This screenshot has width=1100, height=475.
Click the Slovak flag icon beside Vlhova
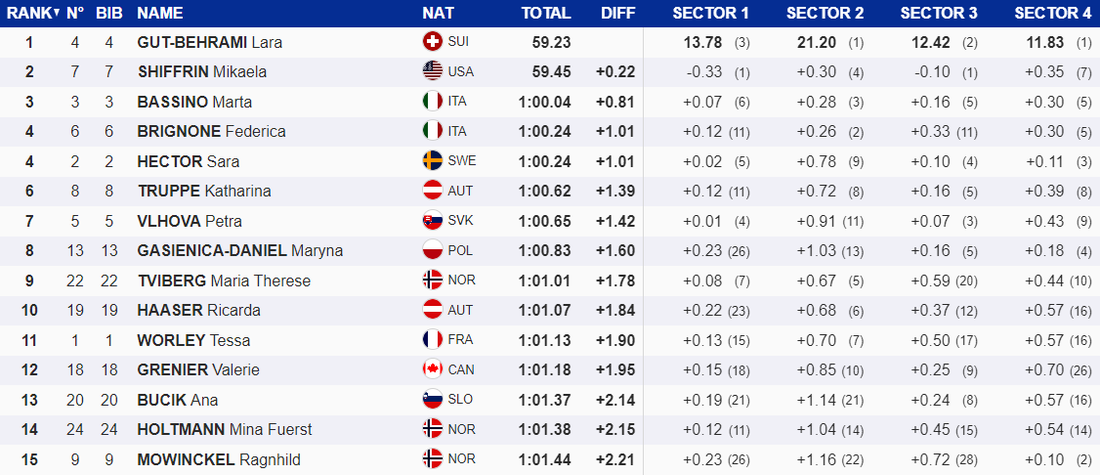(432, 221)
